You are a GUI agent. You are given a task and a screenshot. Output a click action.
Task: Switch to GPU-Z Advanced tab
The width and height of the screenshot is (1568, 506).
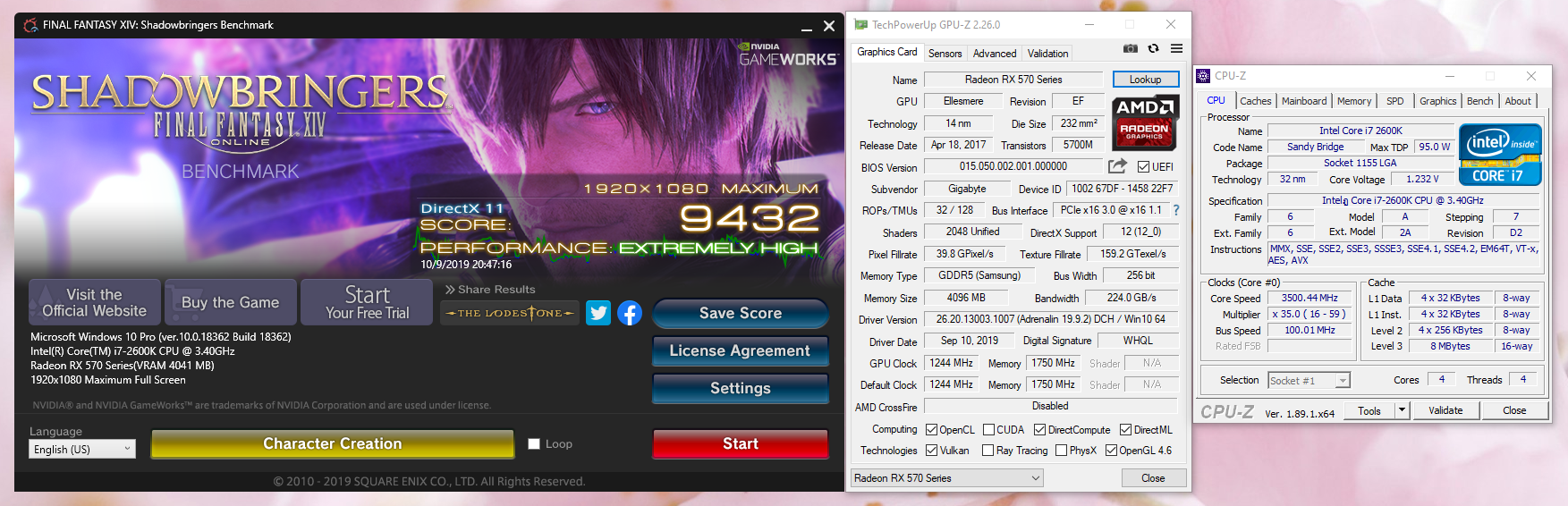(x=995, y=54)
